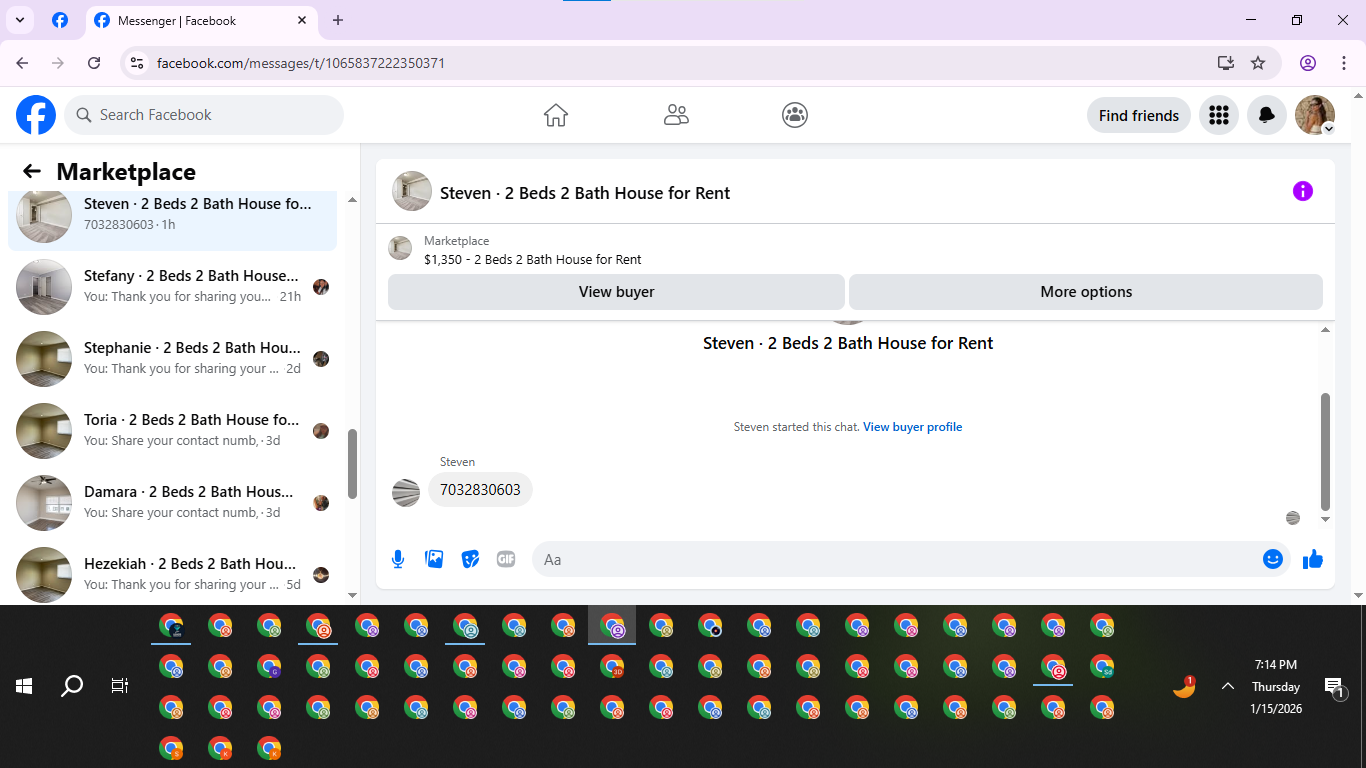Click the More options button

tap(1086, 292)
